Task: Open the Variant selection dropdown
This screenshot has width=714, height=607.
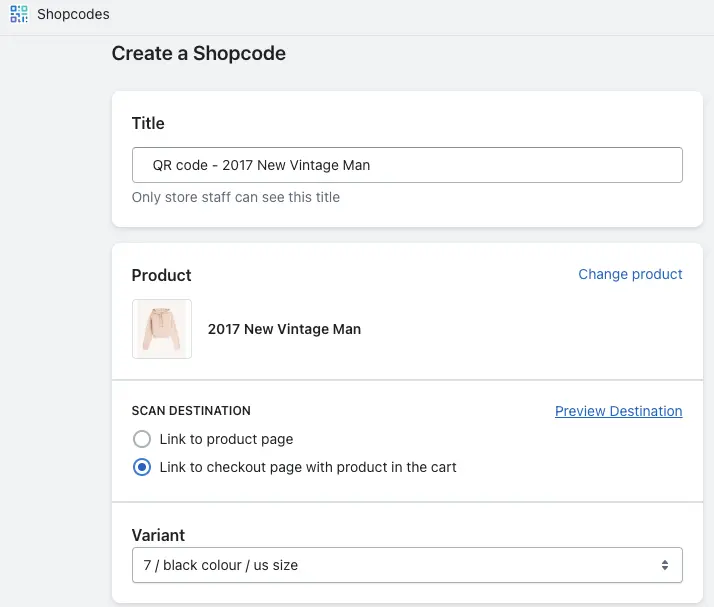Action: (x=407, y=565)
